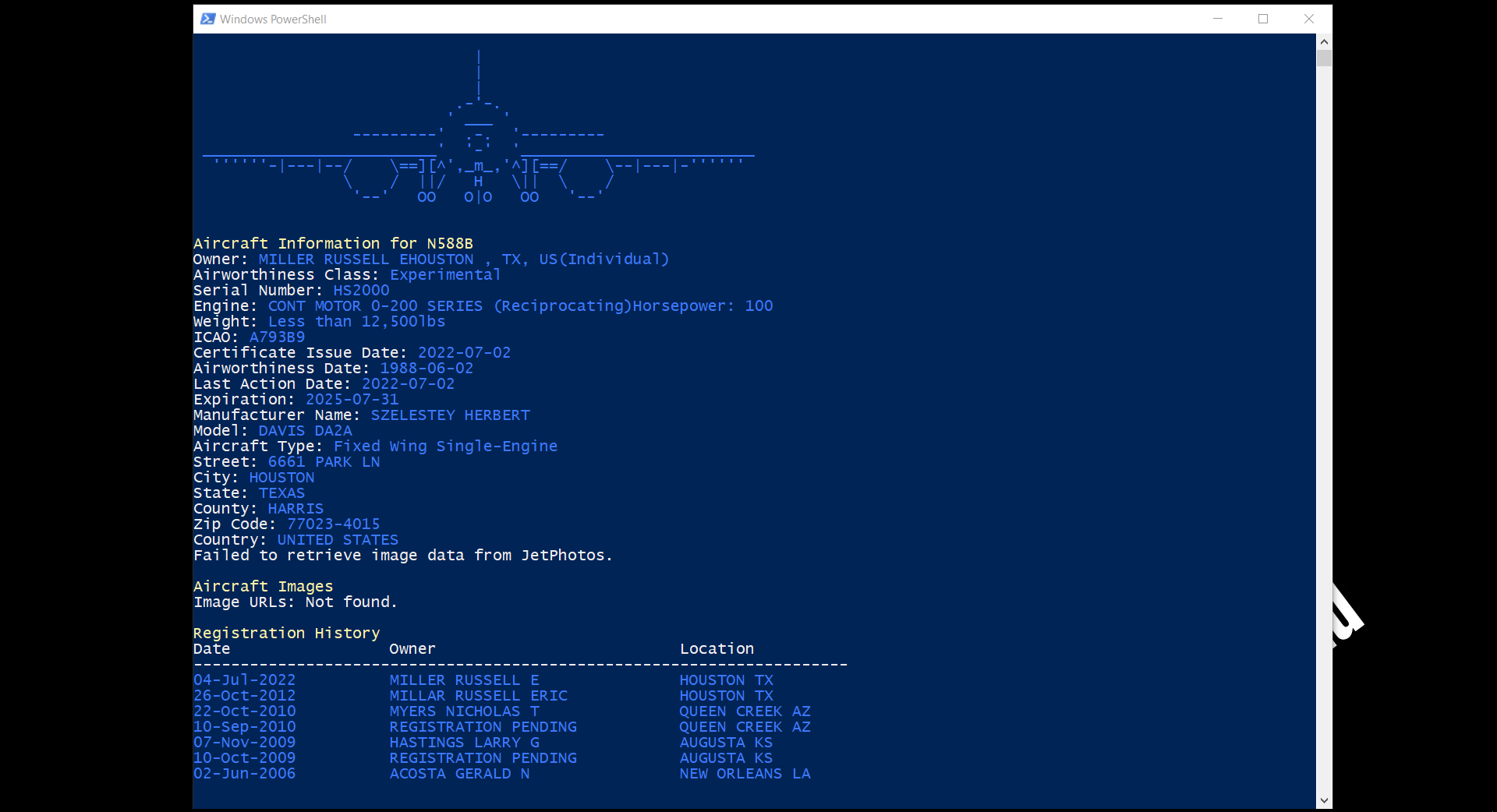Click the 'Image URLs: Not found.' line

click(296, 602)
